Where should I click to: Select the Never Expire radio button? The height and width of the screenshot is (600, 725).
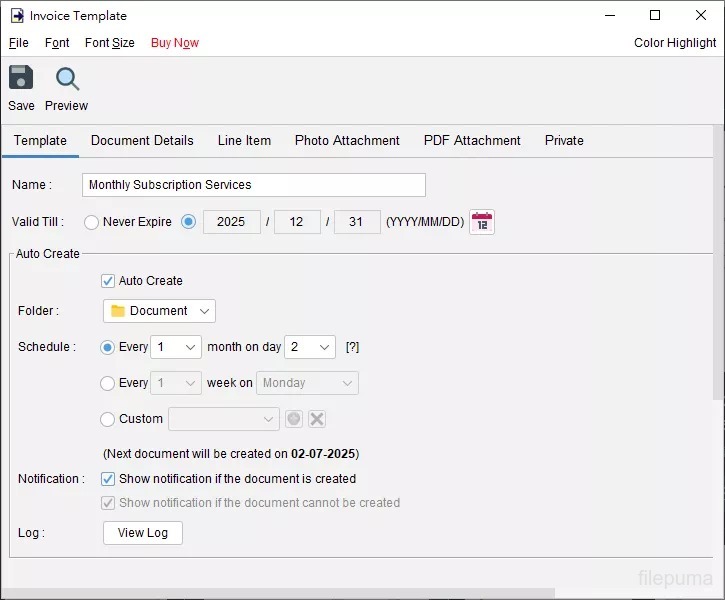[92, 222]
